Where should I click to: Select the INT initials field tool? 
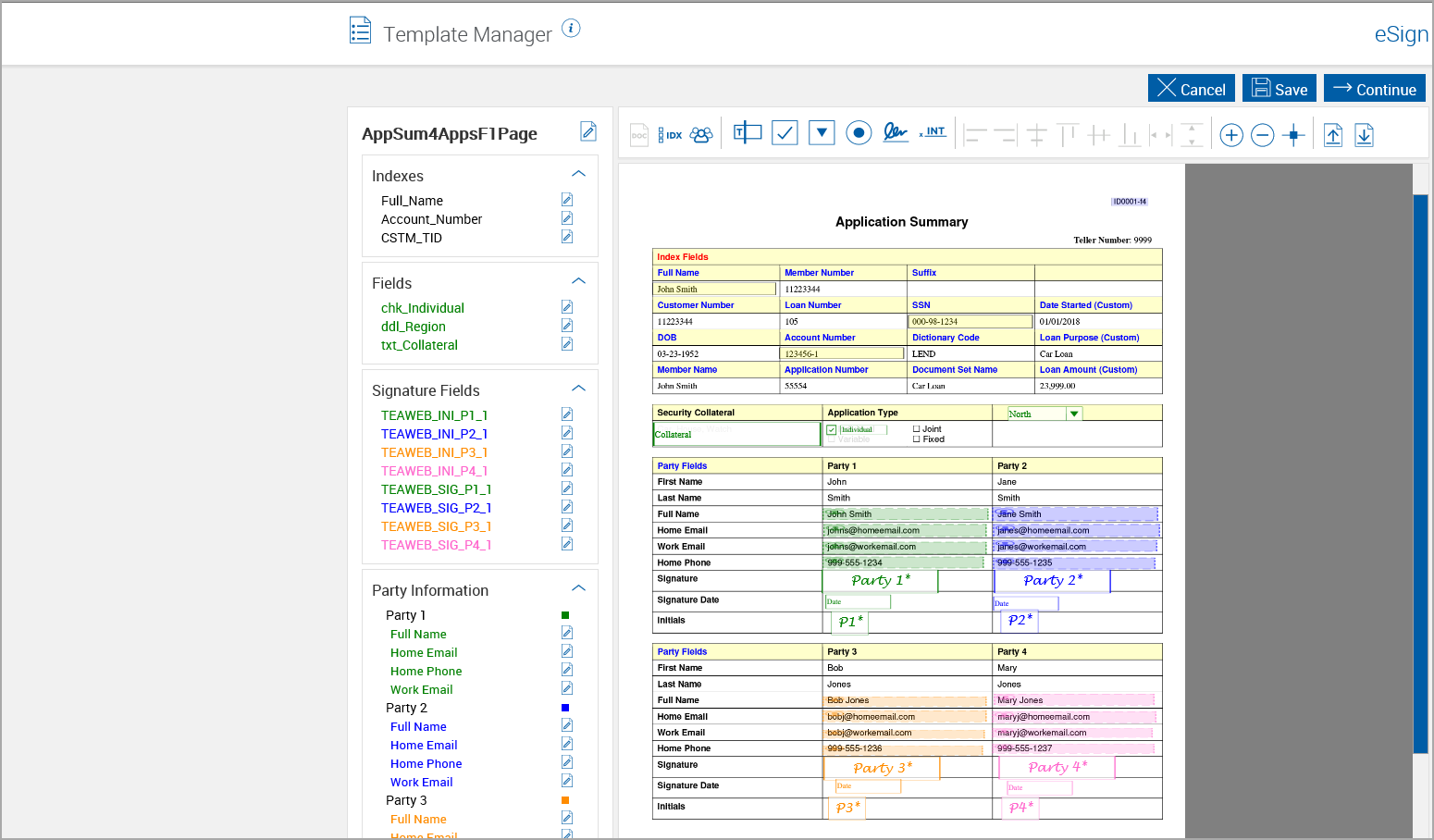click(x=933, y=132)
